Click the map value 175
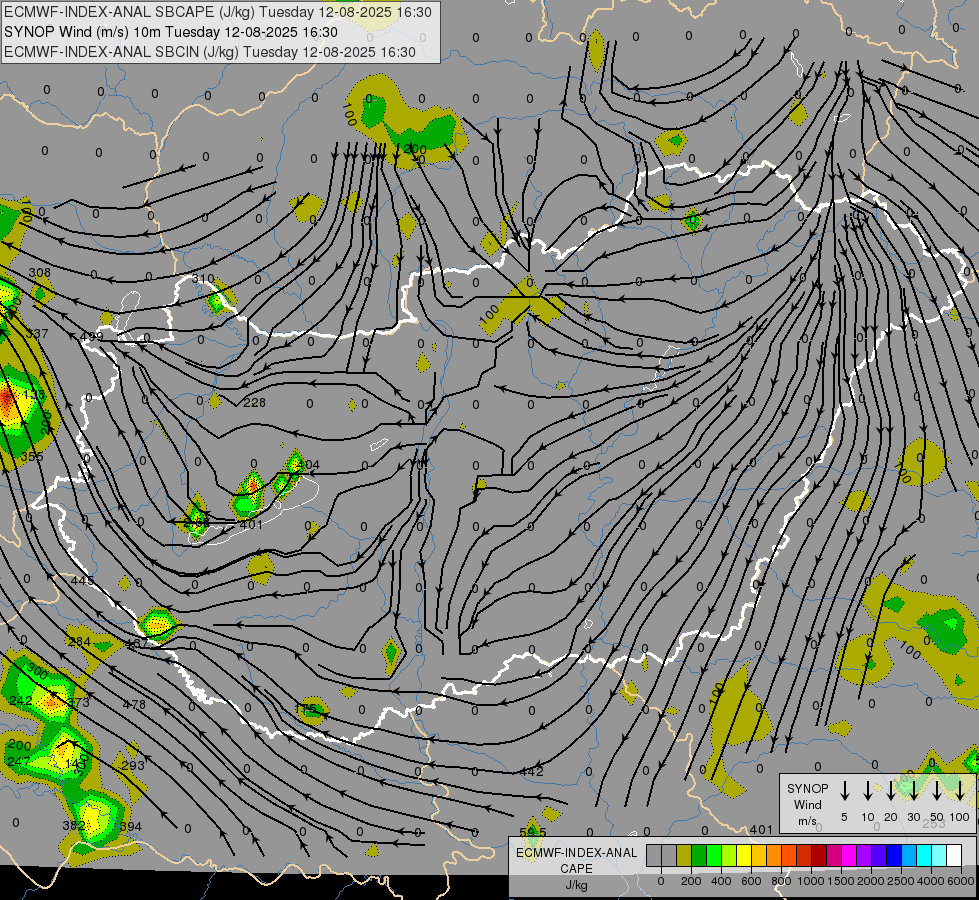The height and width of the screenshot is (900, 979). [306, 710]
